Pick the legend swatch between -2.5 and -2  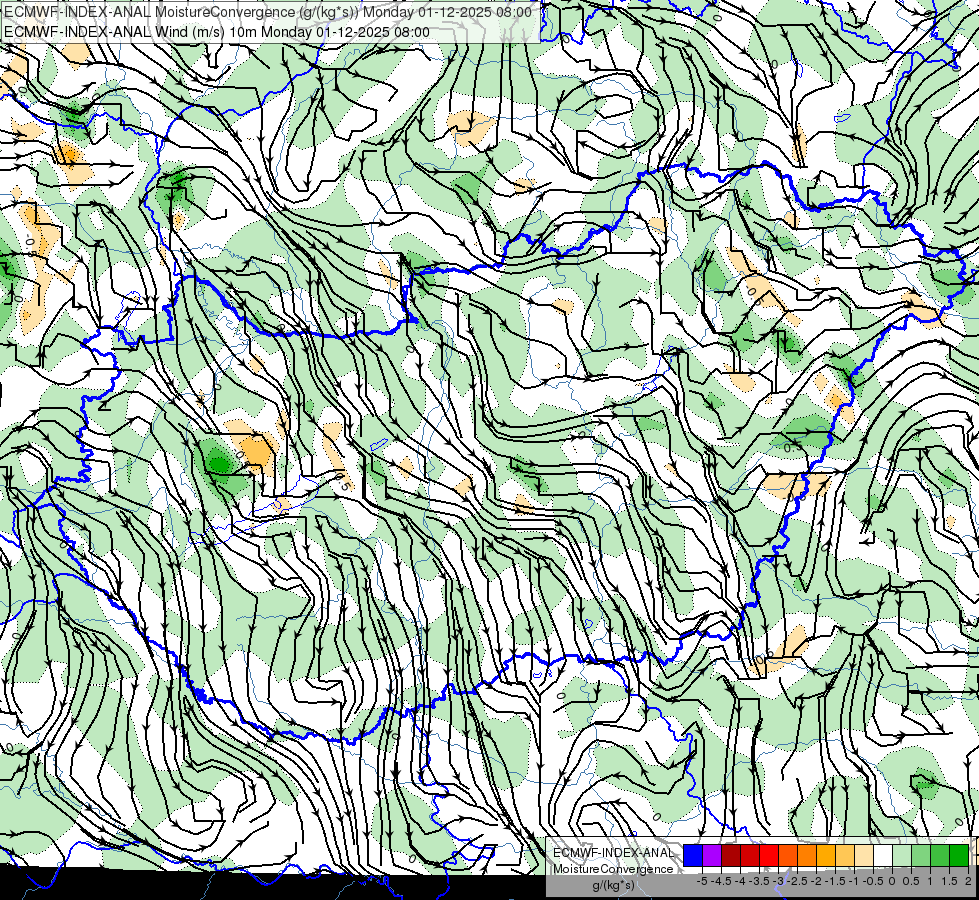[807, 856]
